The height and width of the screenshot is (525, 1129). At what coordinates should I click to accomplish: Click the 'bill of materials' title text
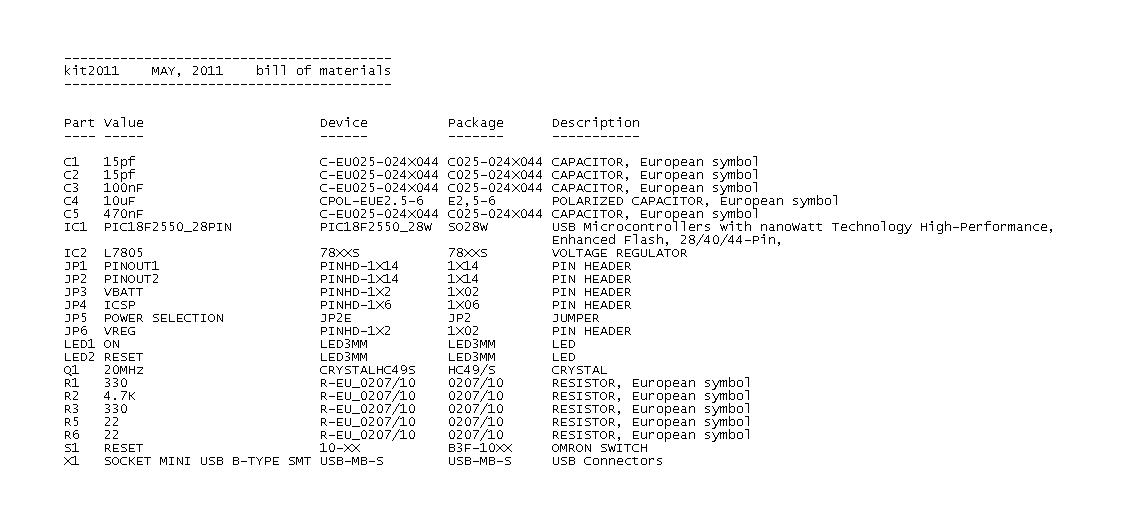coord(323,71)
